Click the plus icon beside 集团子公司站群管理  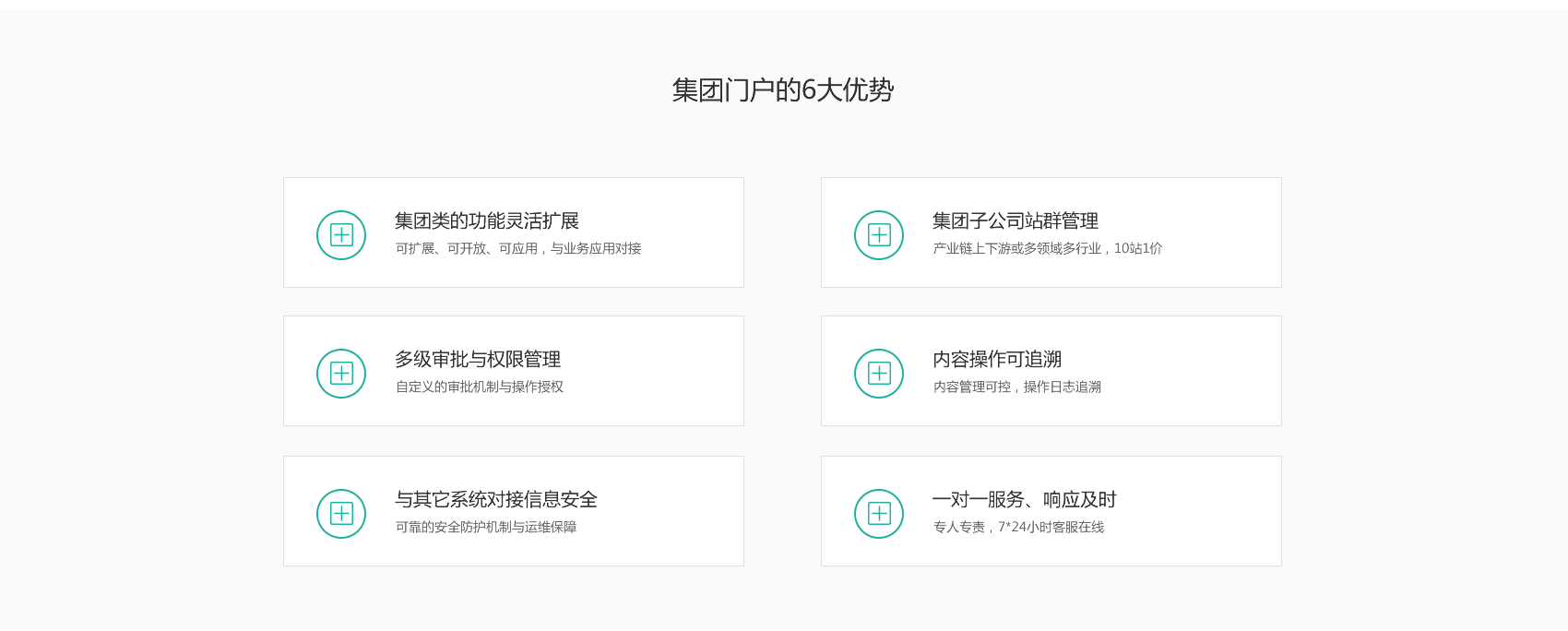click(879, 235)
